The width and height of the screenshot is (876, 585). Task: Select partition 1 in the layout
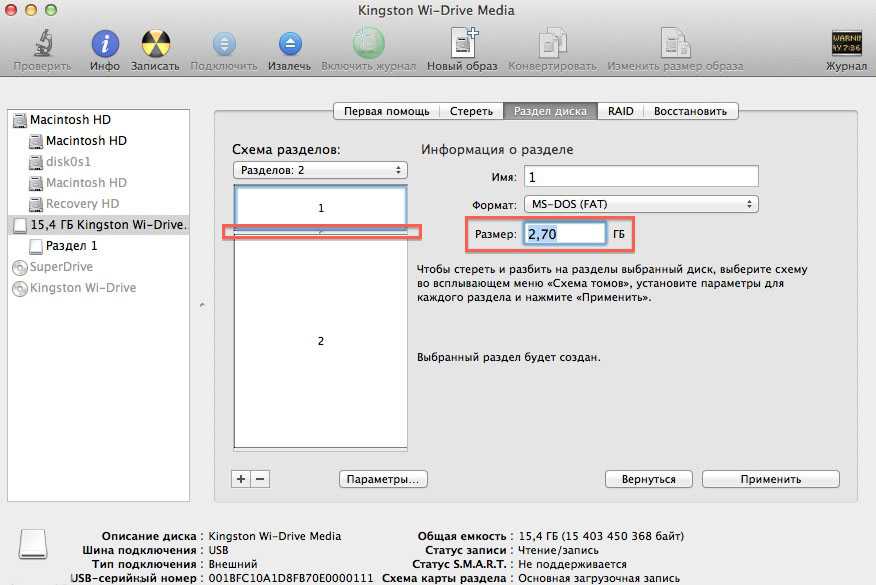[x=320, y=207]
